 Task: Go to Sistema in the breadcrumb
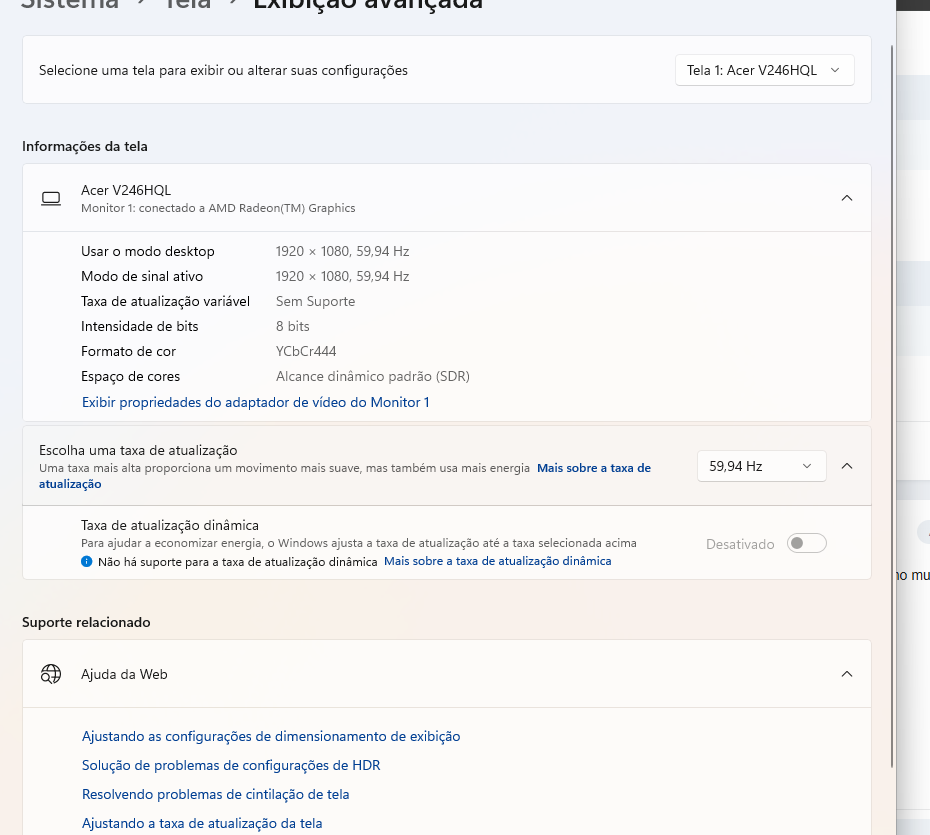tap(70, 4)
